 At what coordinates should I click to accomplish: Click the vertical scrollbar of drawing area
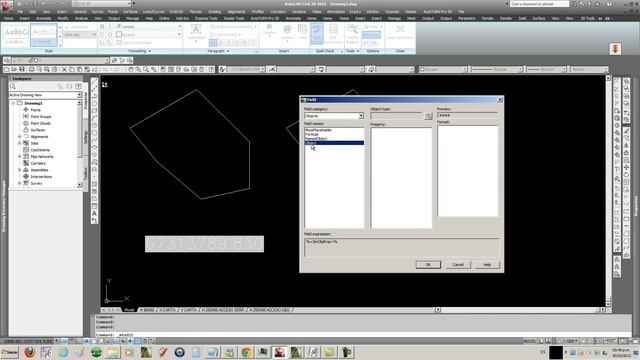click(608, 190)
